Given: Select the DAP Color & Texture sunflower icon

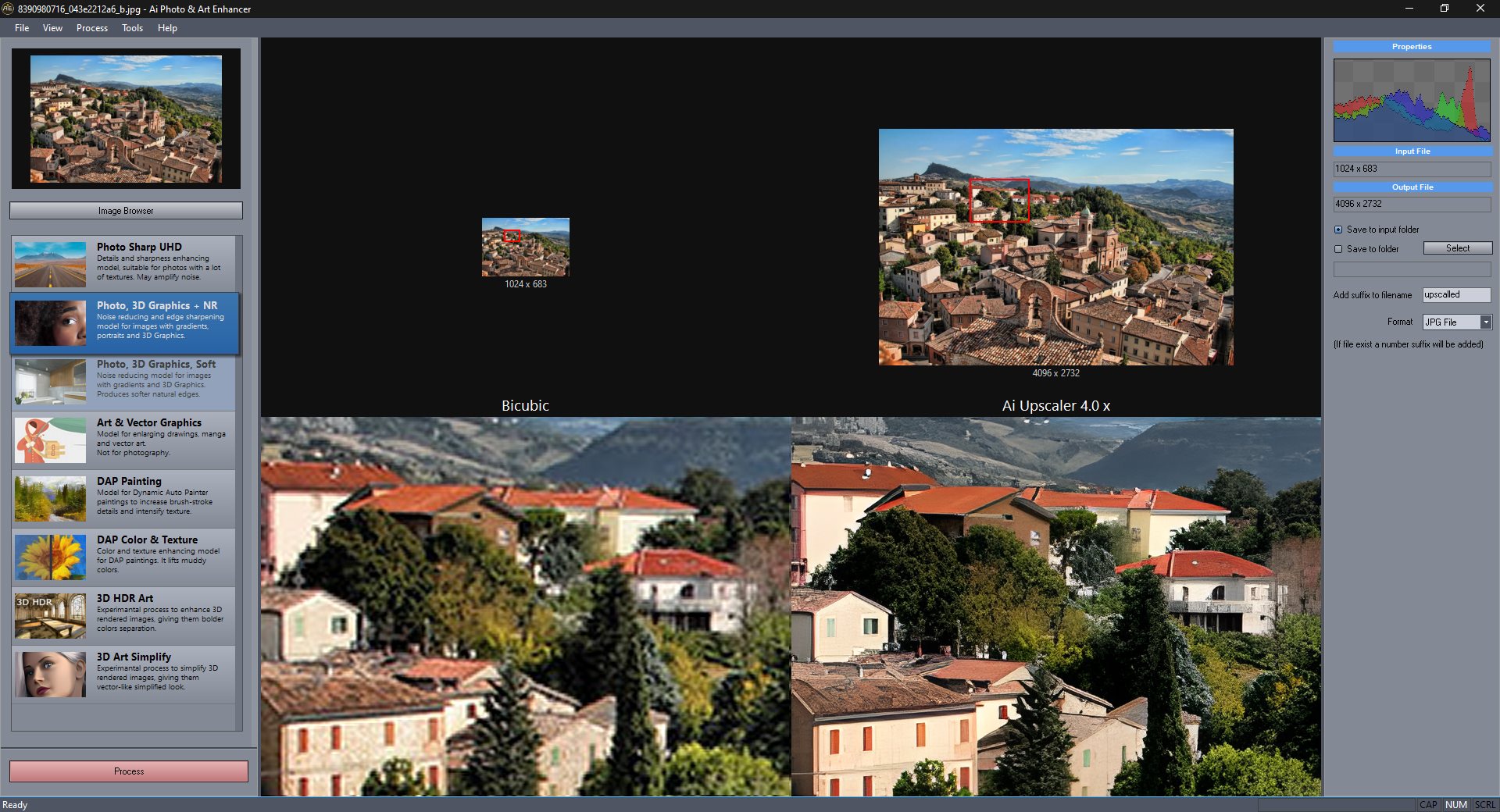Looking at the screenshot, I should coord(50,557).
